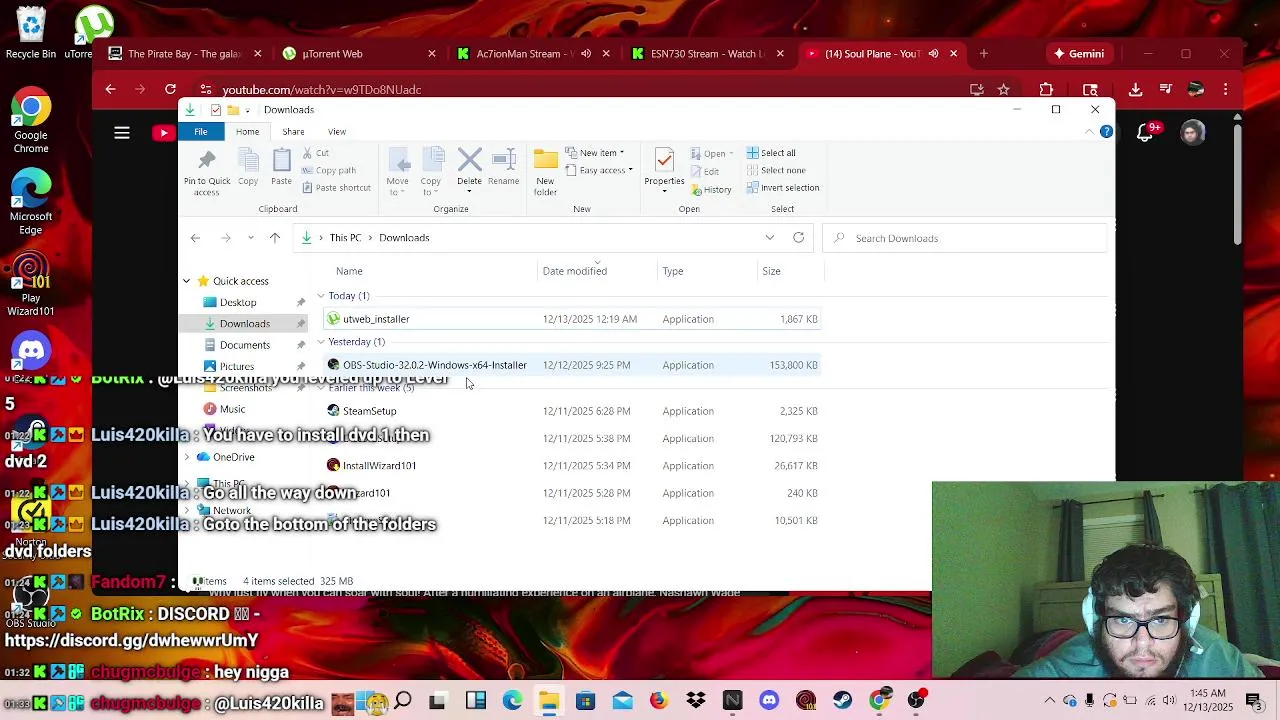Open Documents in Quick access

[244, 345]
